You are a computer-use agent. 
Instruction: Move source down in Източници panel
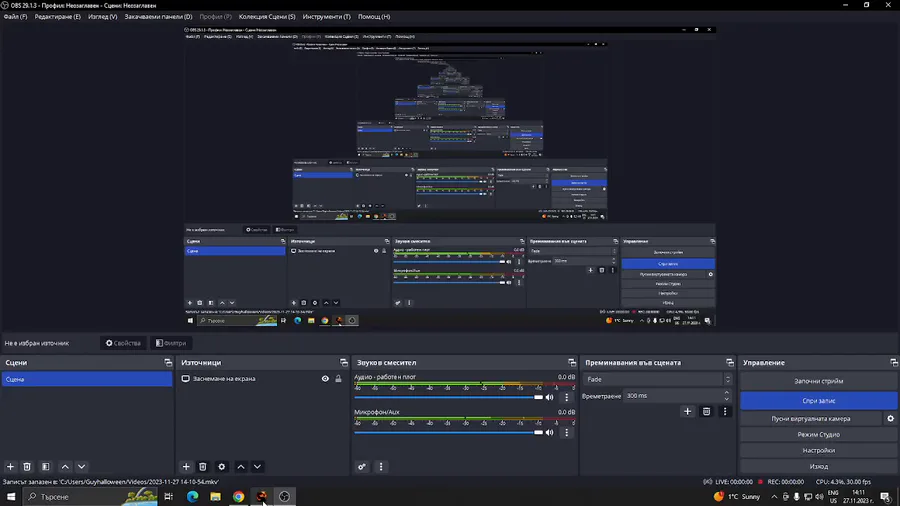[257, 466]
